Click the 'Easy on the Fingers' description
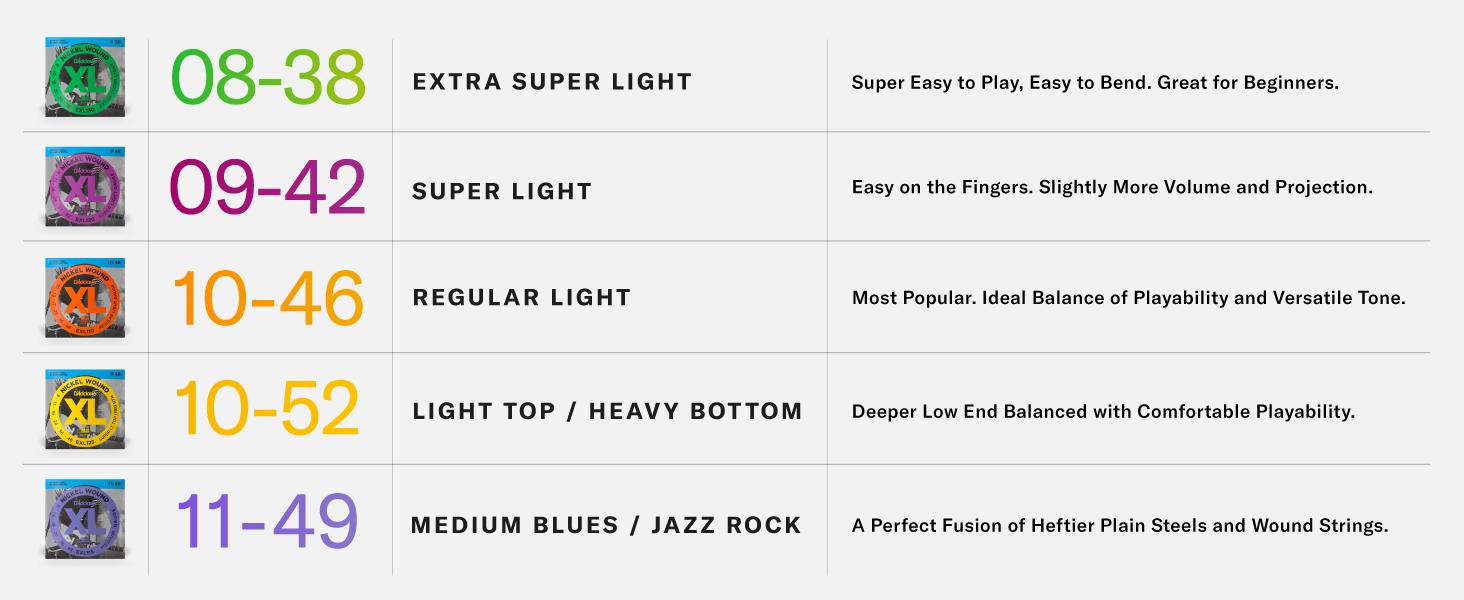1464x600 pixels. (1111, 188)
